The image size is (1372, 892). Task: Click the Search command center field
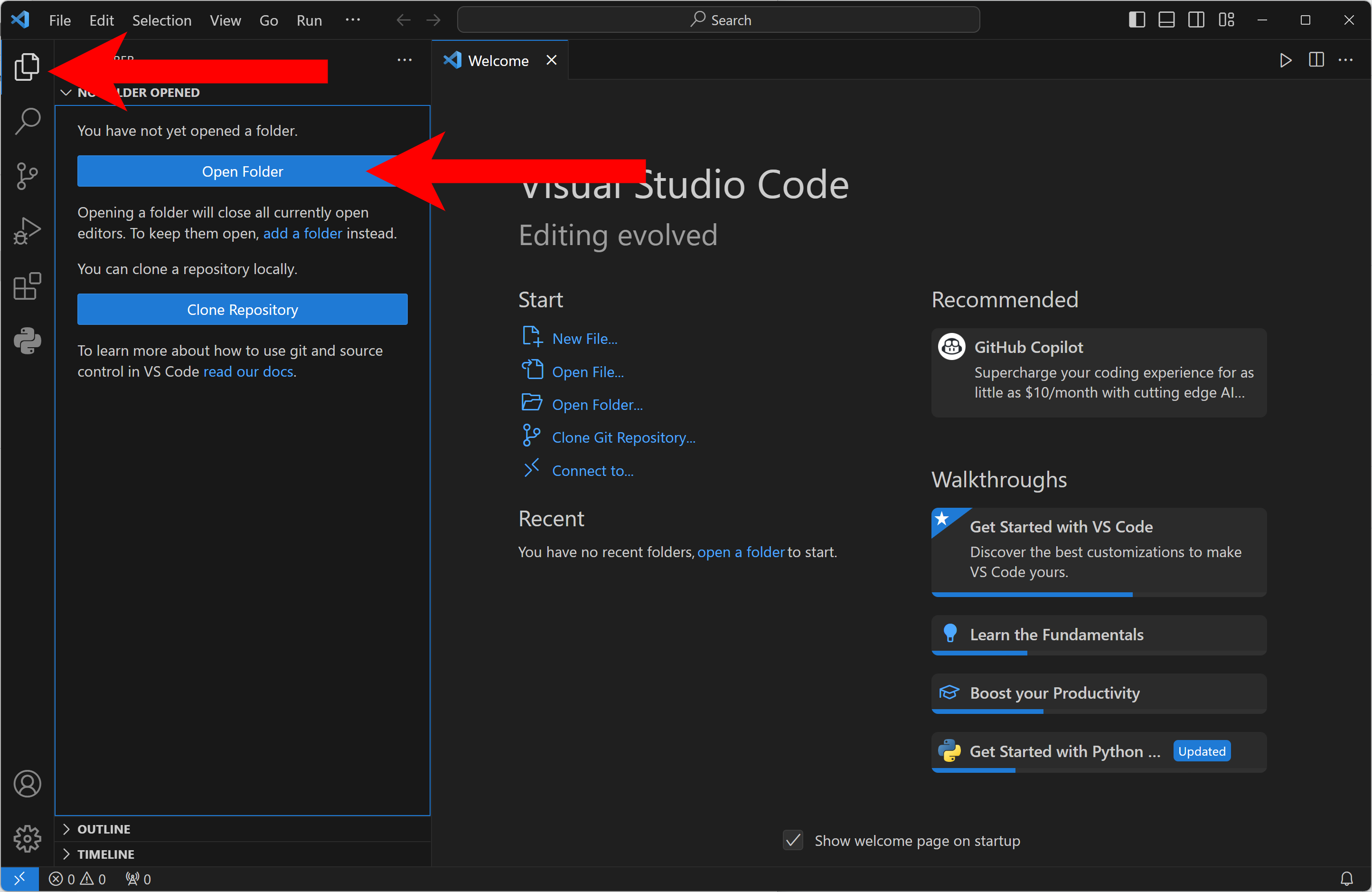[718, 20]
